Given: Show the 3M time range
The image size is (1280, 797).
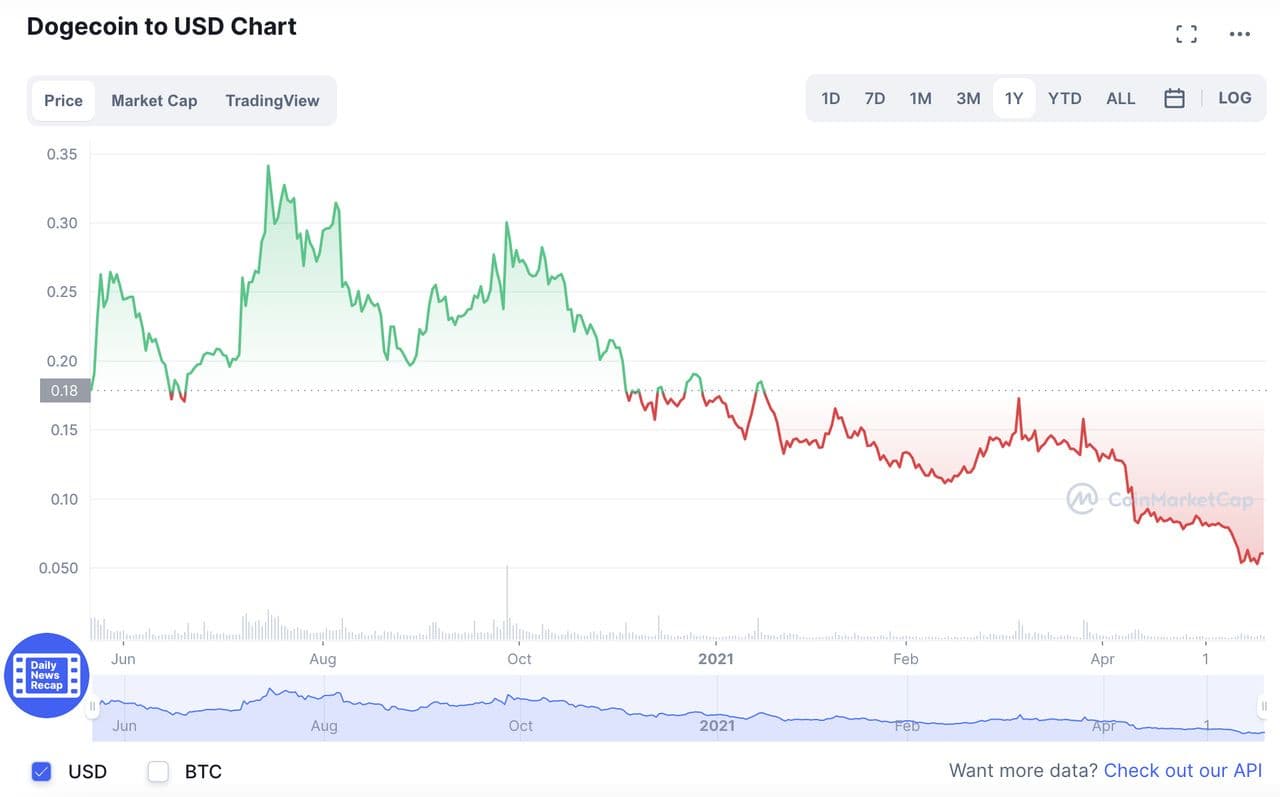Looking at the screenshot, I should click(x=968, y=98).
